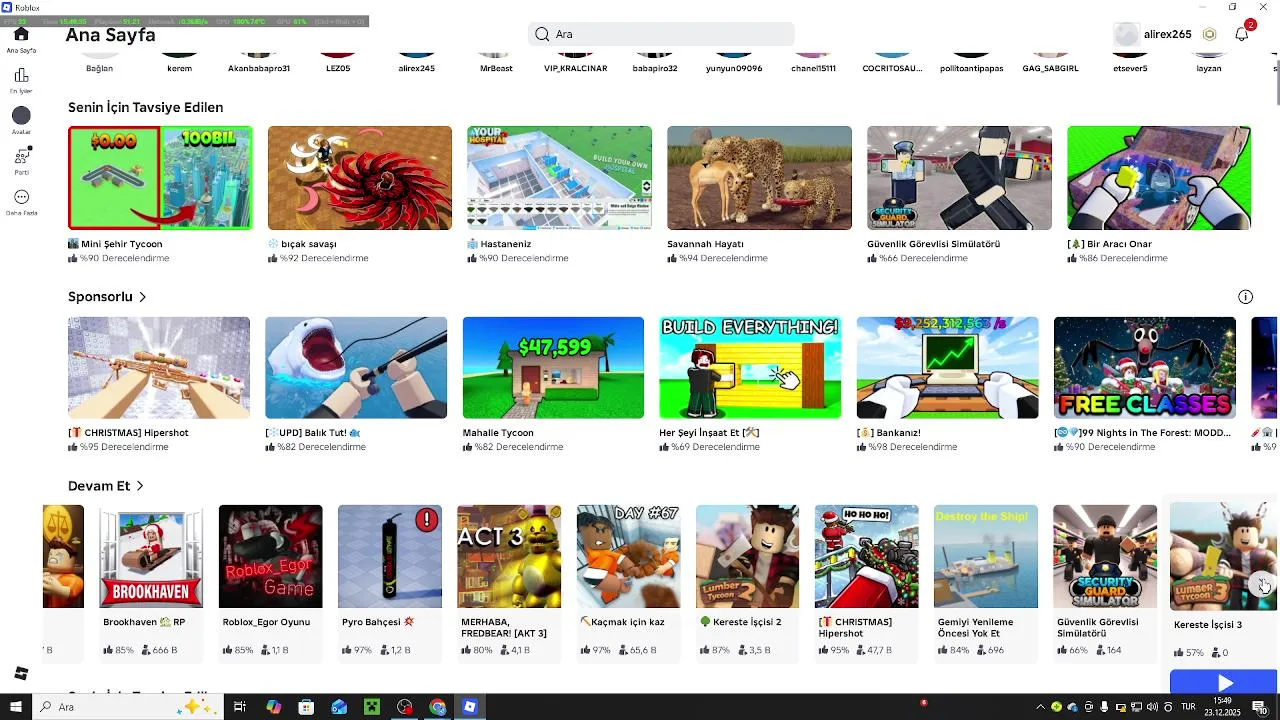Open Bankanız game thumbnail
The image size is (1280, 720).
948,368
